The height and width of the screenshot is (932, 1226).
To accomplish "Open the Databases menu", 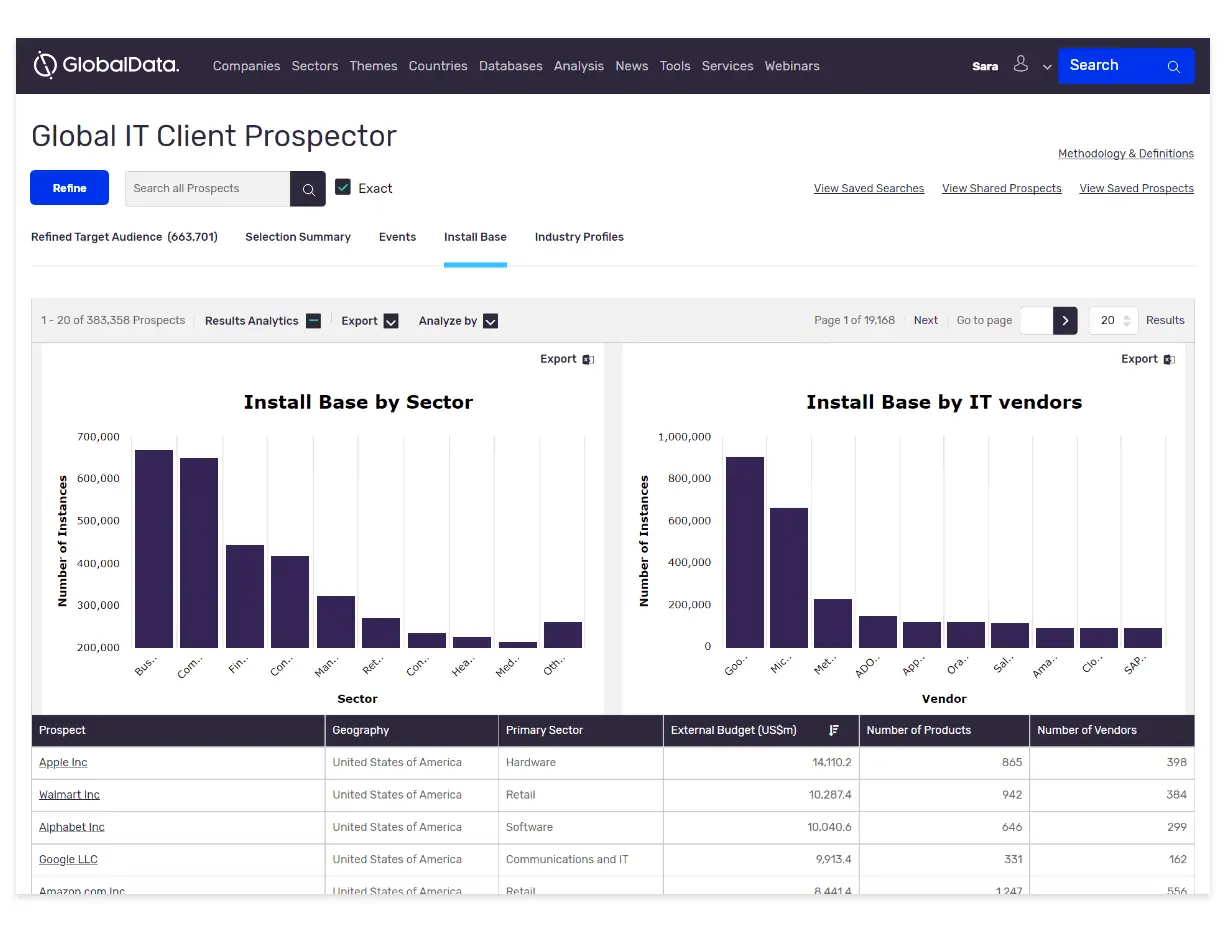I will tap(510, 66).
